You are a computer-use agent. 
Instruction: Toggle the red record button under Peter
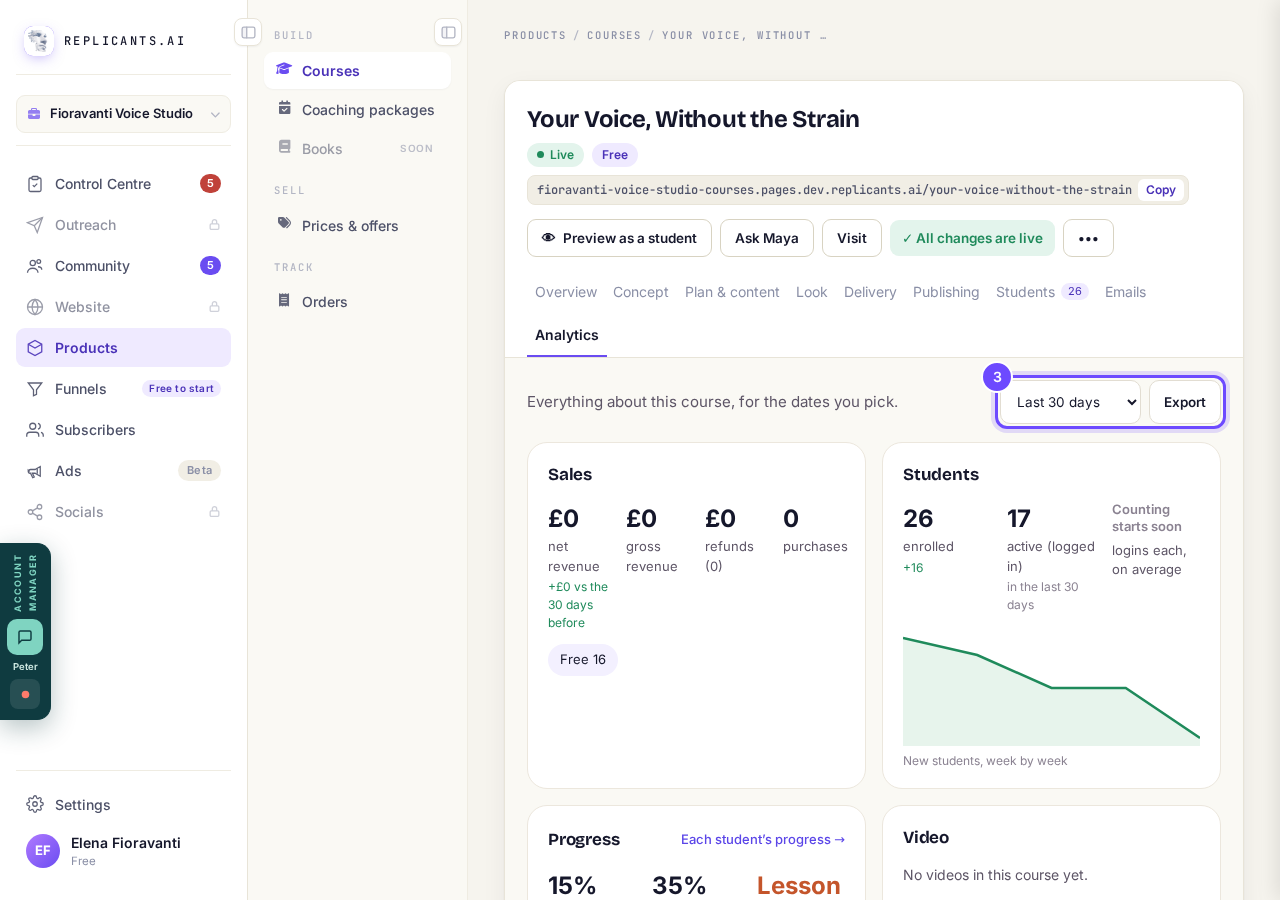(x=25, y=694)
